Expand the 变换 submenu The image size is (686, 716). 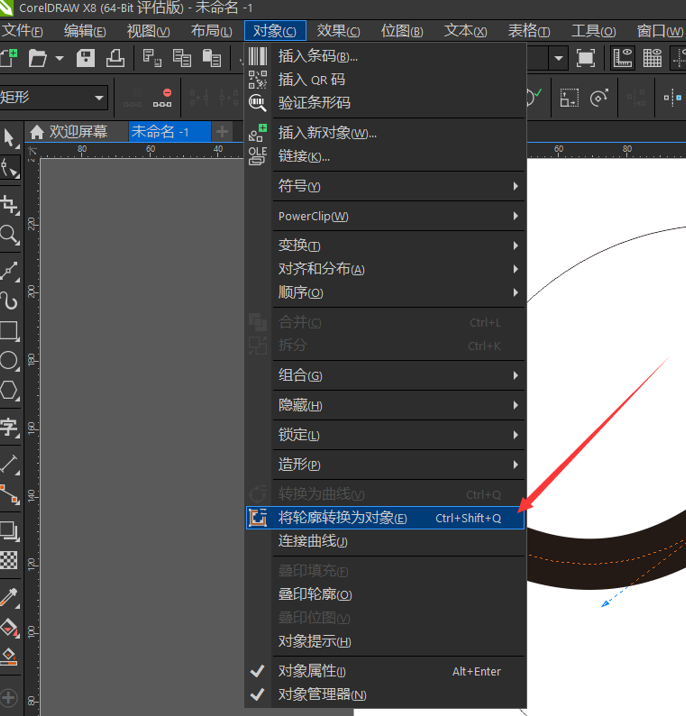coord(385,246)
